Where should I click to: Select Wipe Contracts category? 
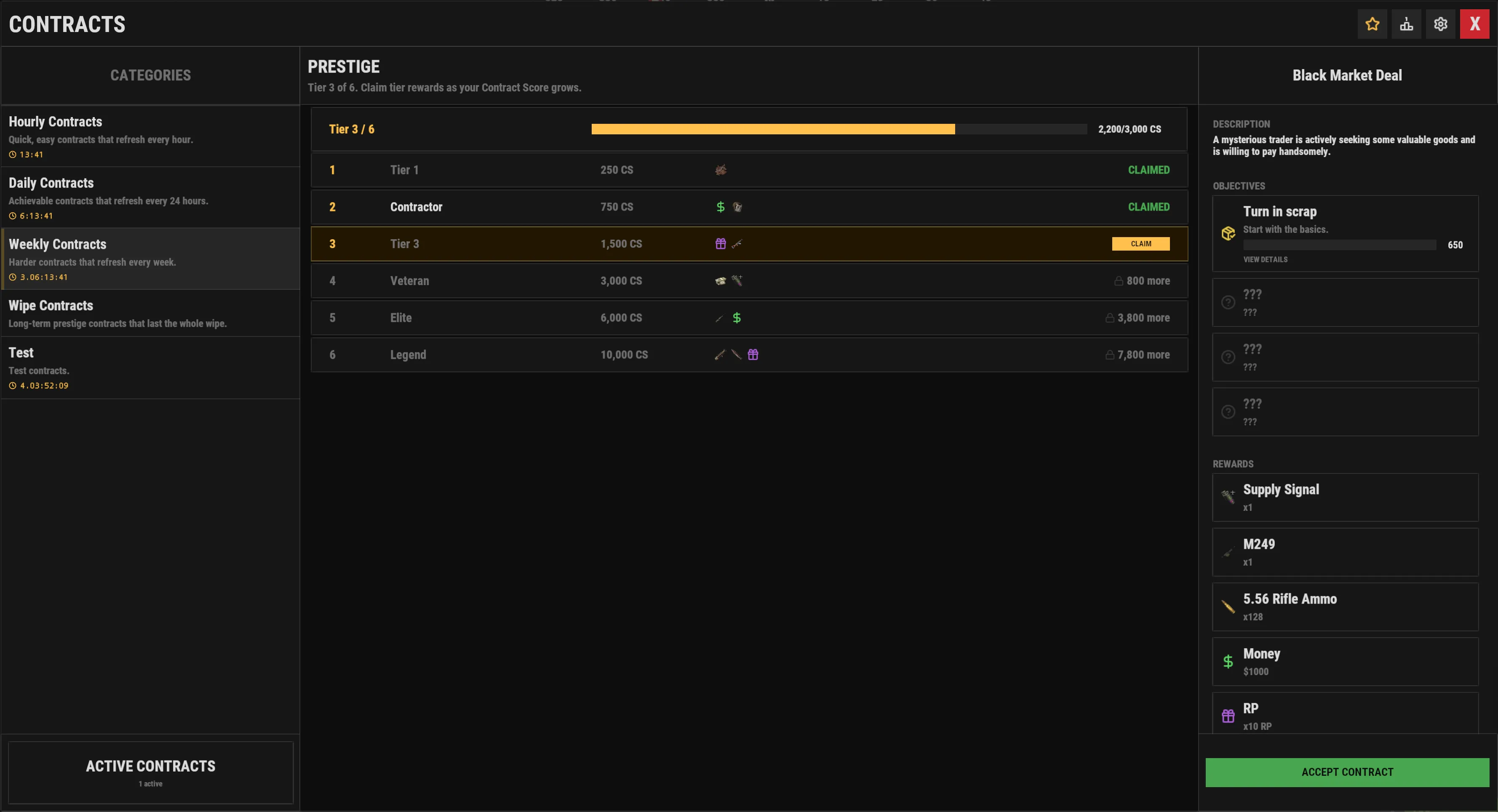(x=151, y=313)
